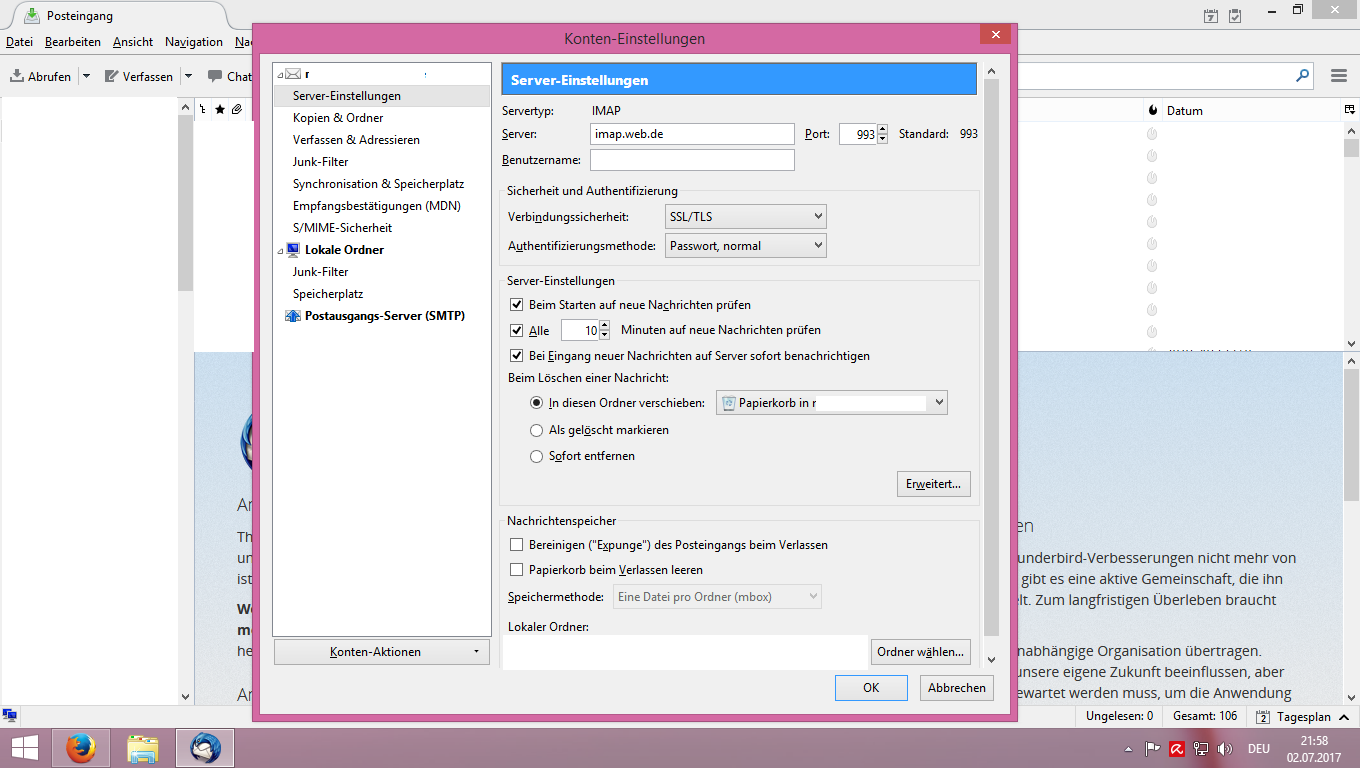Select 'Sofort entfernen' radio button
This screenshot has height=768, width=1360.
point(537,456)
